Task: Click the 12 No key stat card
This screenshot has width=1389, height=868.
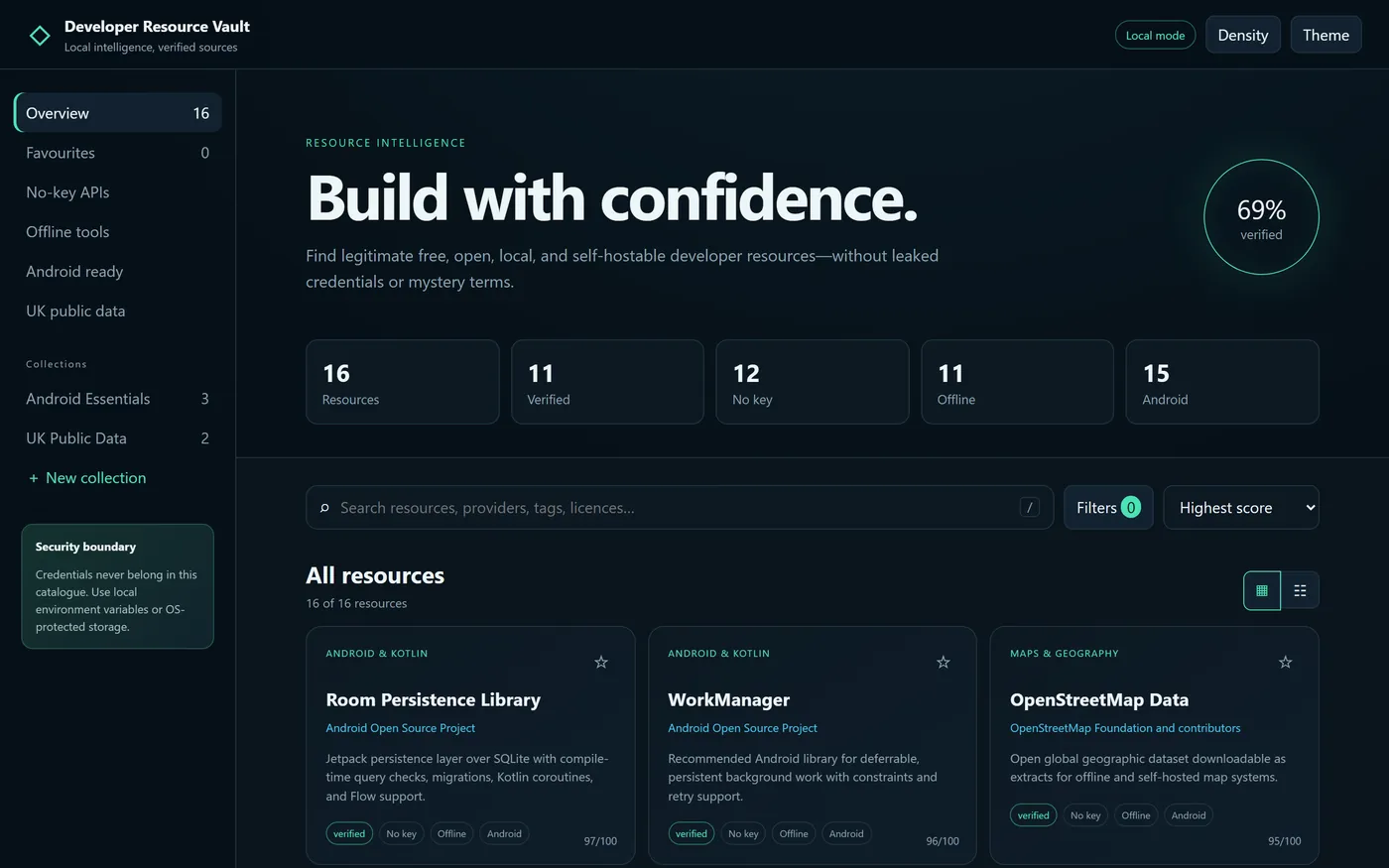Action: coord(813,382)
